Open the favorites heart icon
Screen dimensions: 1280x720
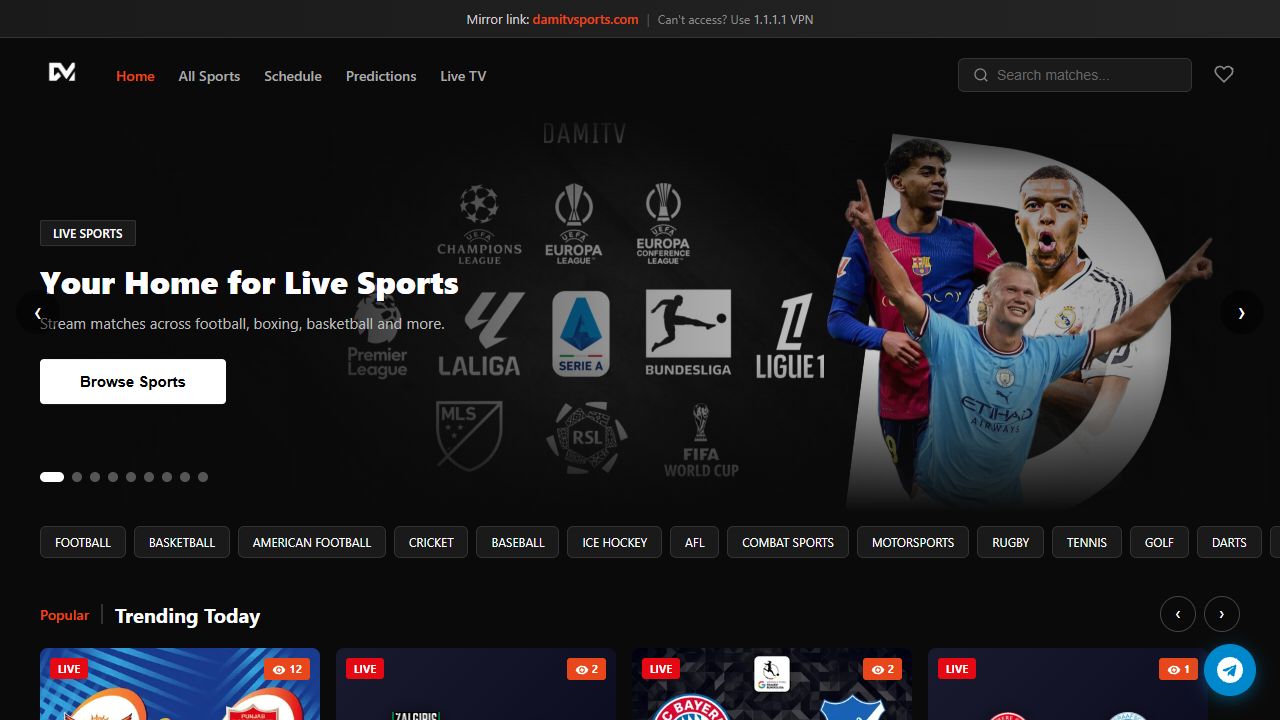[1224, 74]
